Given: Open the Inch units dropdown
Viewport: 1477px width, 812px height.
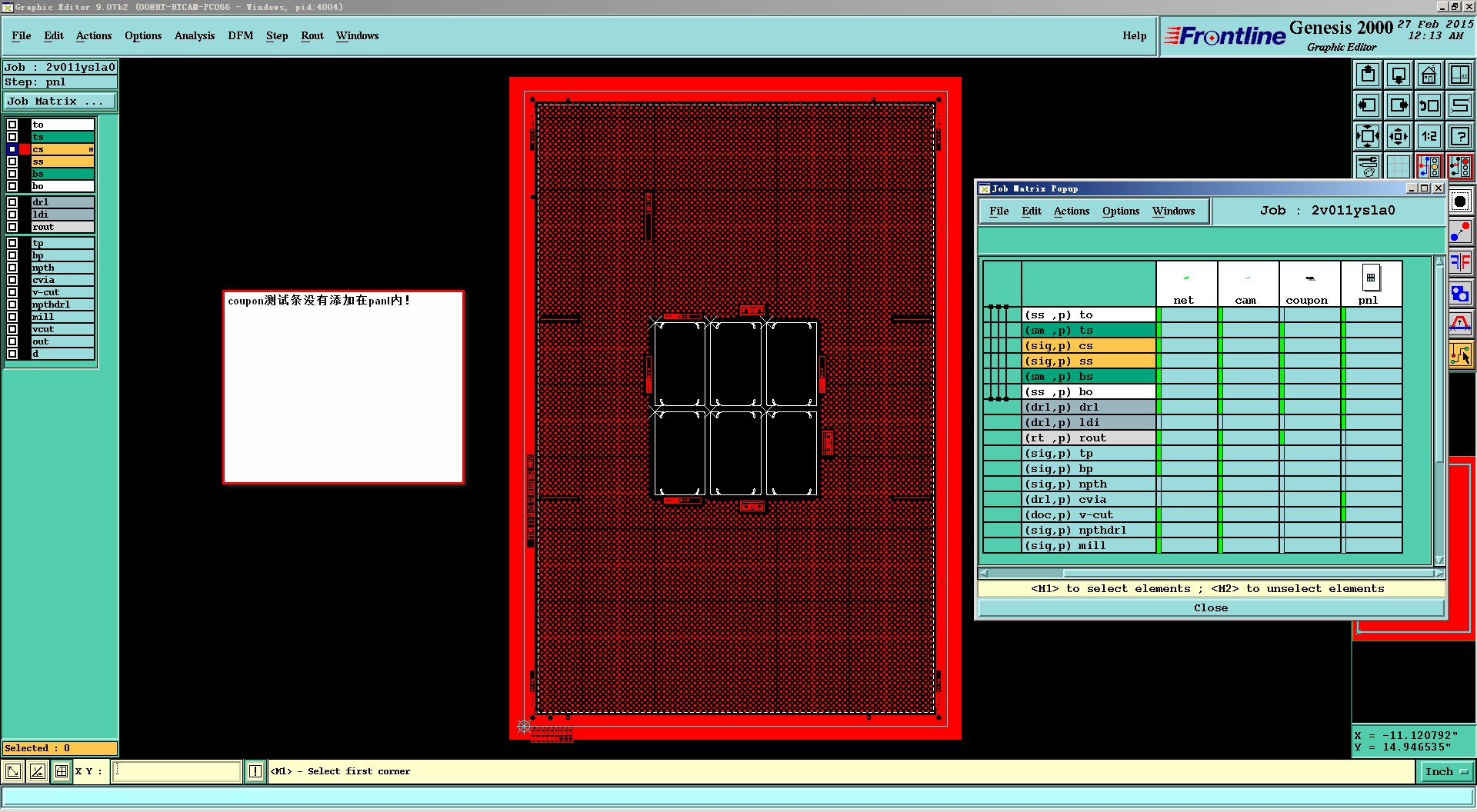Looking at the screenshot, I should coord(1446,771).
